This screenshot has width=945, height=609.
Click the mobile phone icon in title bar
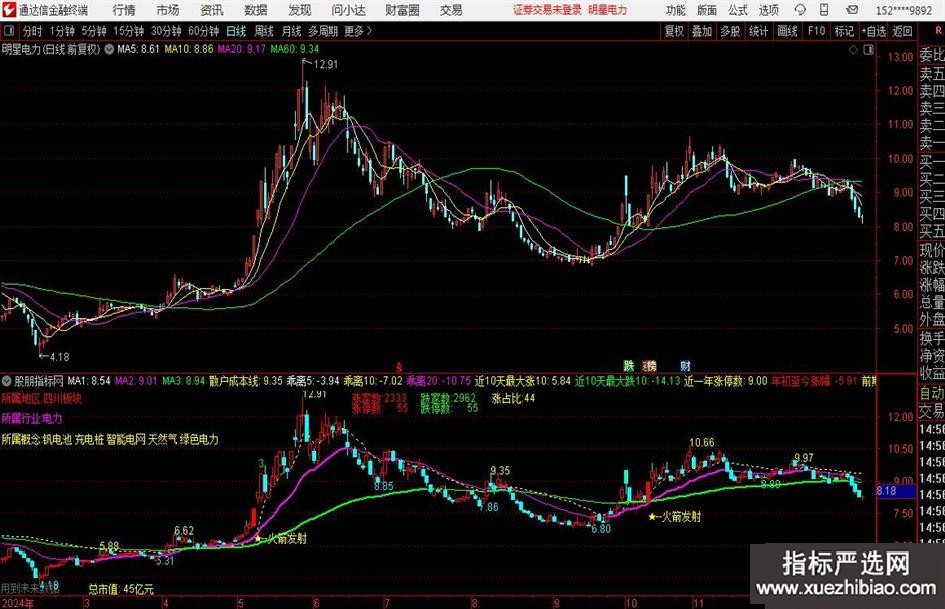[824, 10]
